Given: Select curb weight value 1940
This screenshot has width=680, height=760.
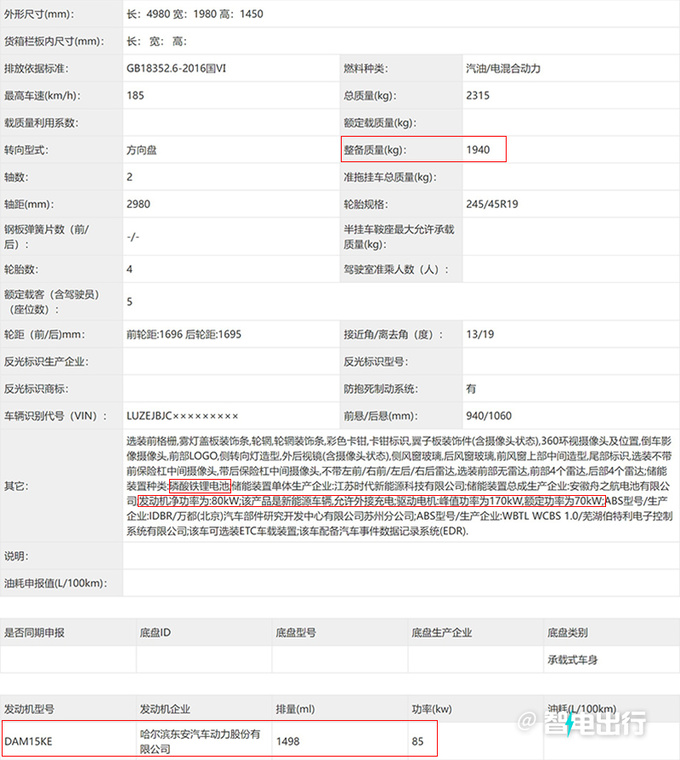Looking at the screenshot, I should click(478, 150).
